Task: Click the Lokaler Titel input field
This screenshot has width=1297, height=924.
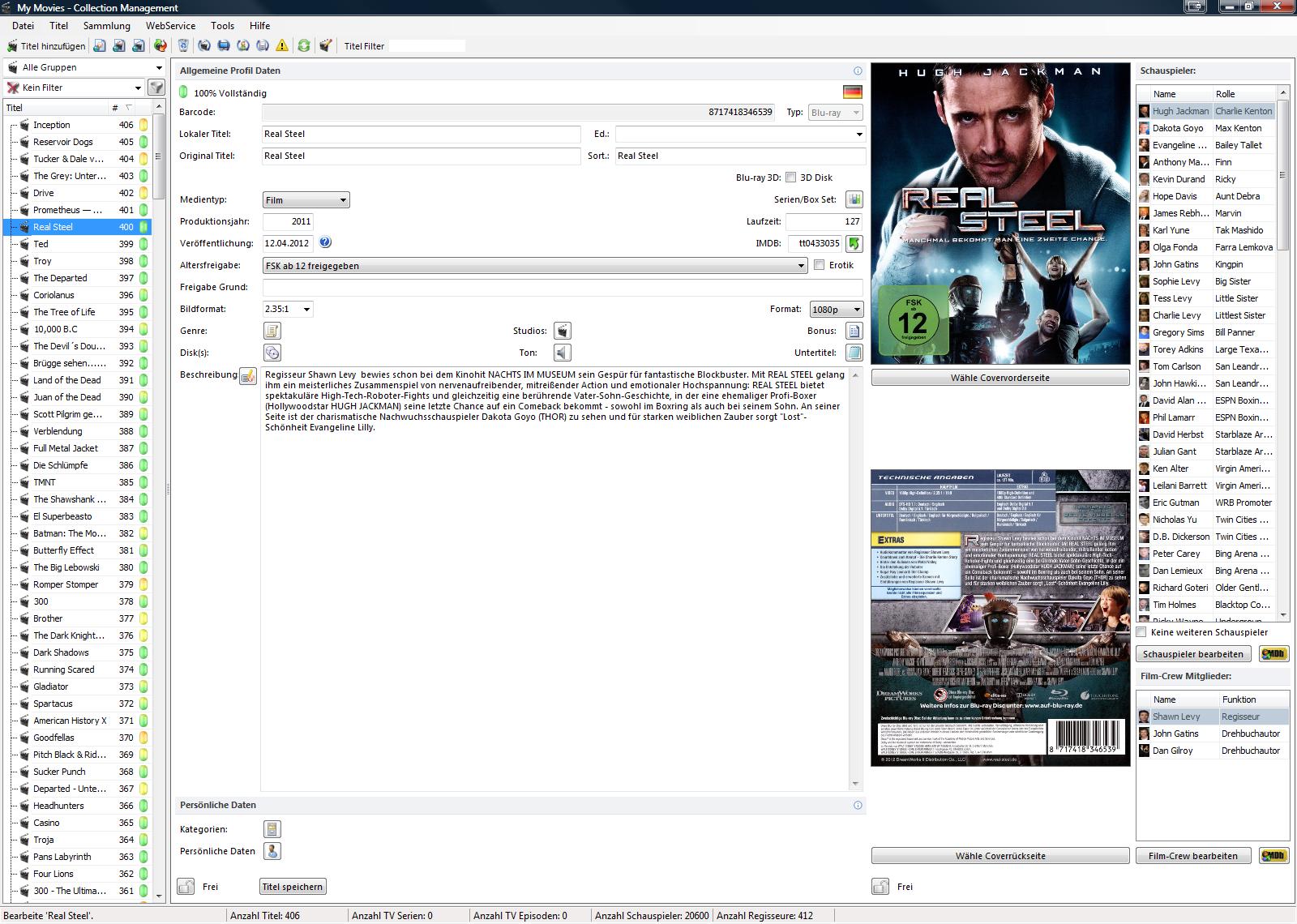Action: (x=422, y=134)
